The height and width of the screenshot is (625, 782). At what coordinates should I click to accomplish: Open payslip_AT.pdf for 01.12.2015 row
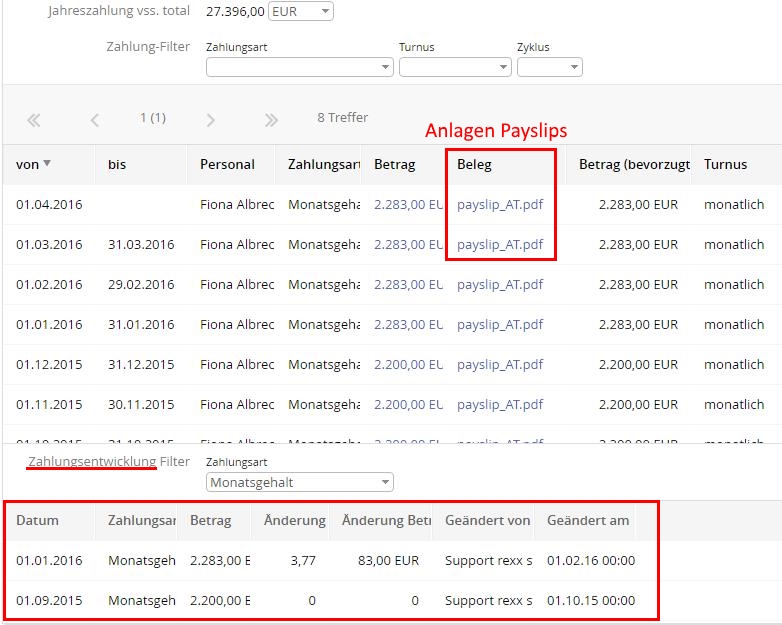coord(500,364)
